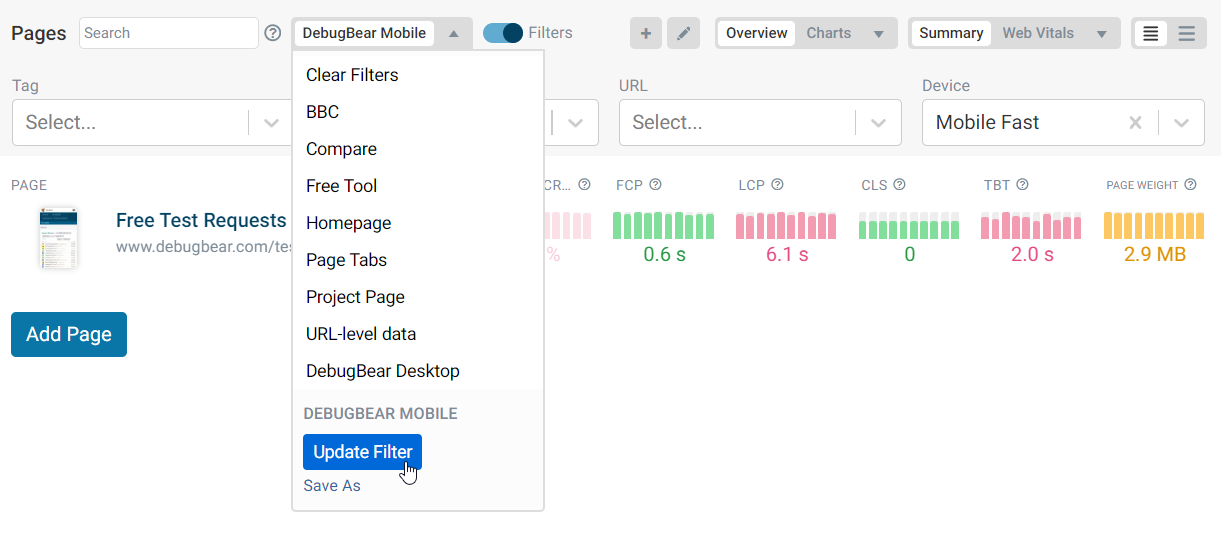Open the Summary/Web Vitals dropdown arrow

click(x=1101, y=34)
